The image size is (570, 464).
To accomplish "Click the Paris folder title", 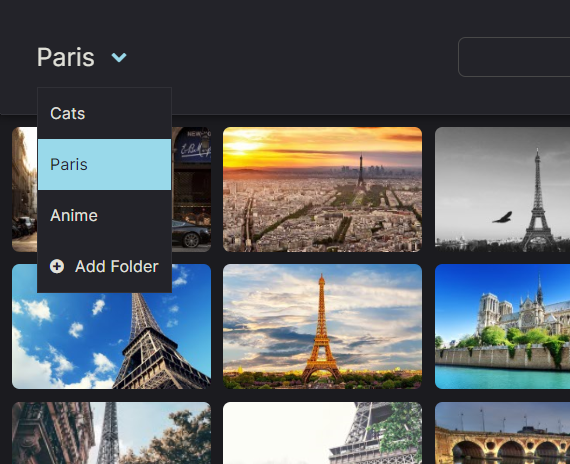I will (x=66, y=57).
